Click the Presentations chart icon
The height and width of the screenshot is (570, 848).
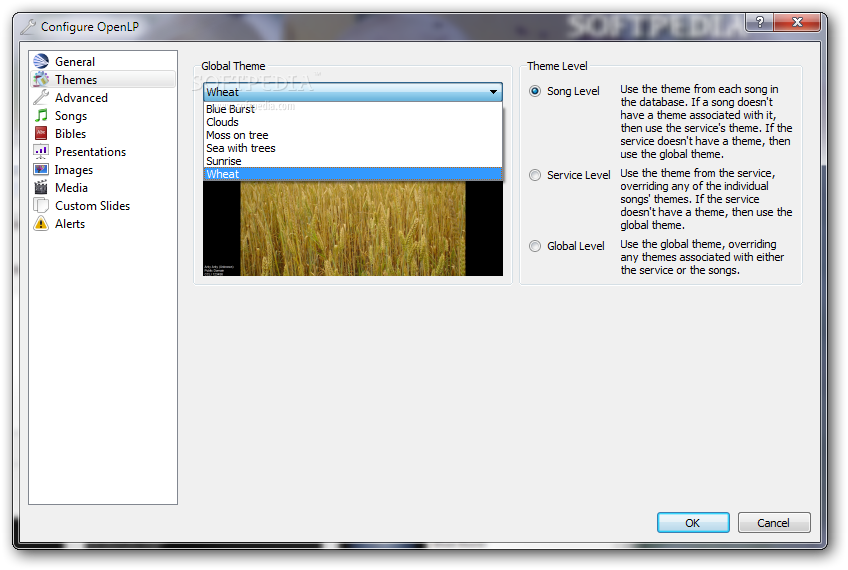point(41,151)
